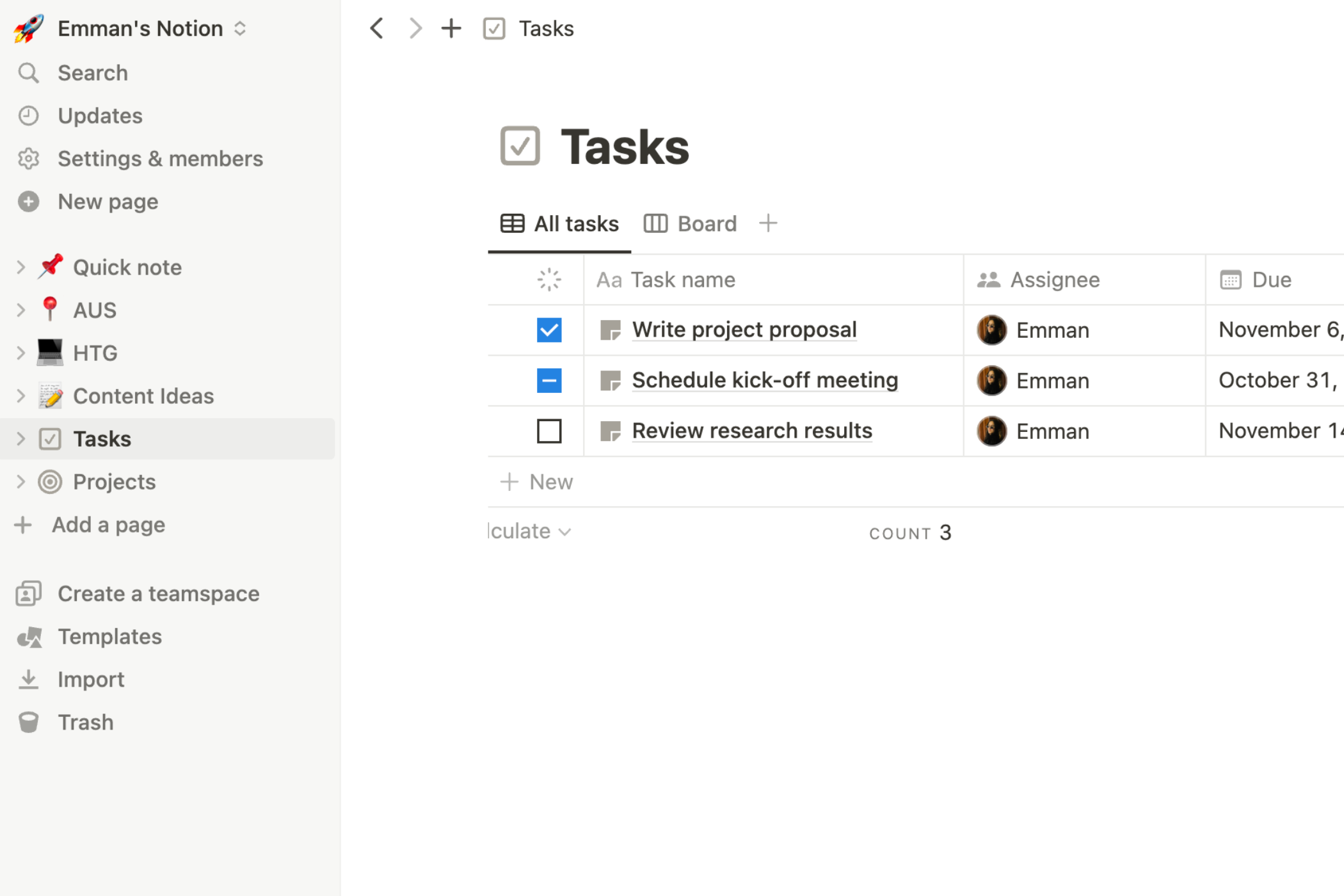Click New to add a task row

[537, 481]
